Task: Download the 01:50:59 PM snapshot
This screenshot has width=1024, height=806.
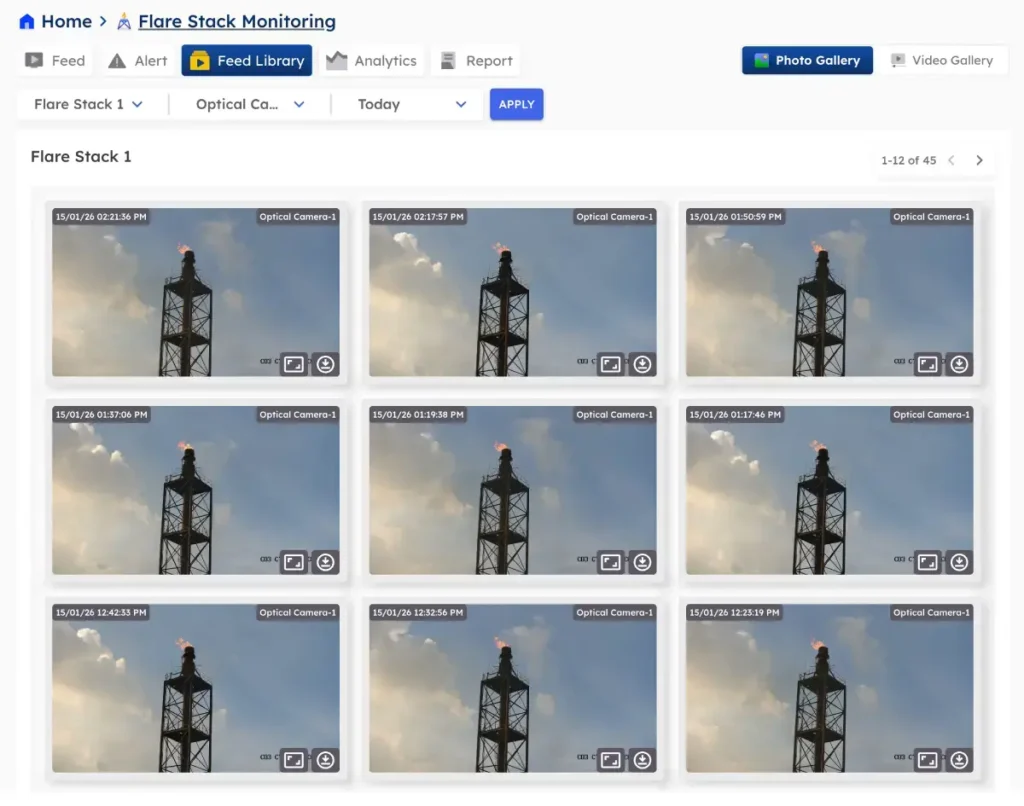Action: [959, 364]
